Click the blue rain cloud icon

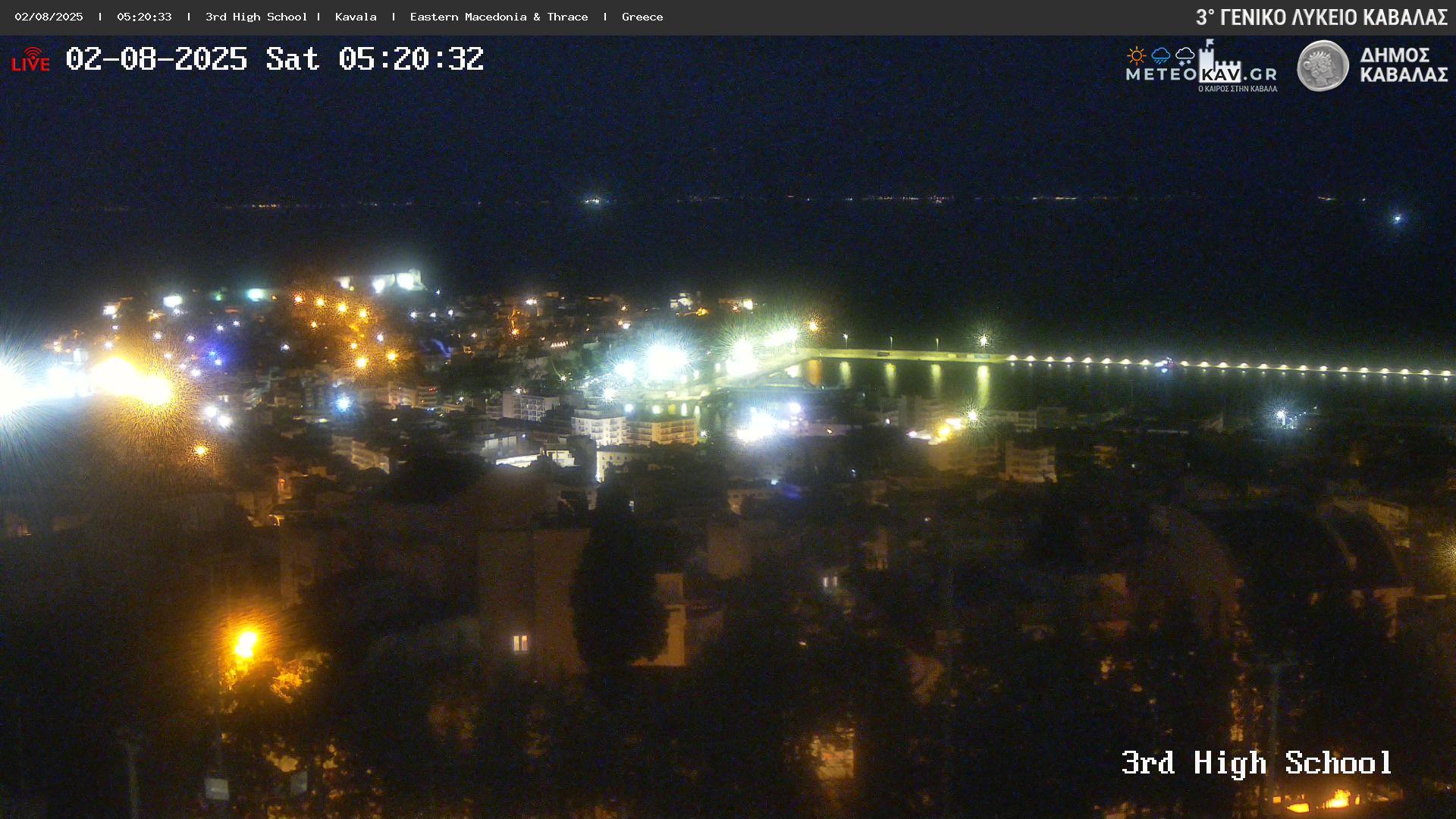1160,55
